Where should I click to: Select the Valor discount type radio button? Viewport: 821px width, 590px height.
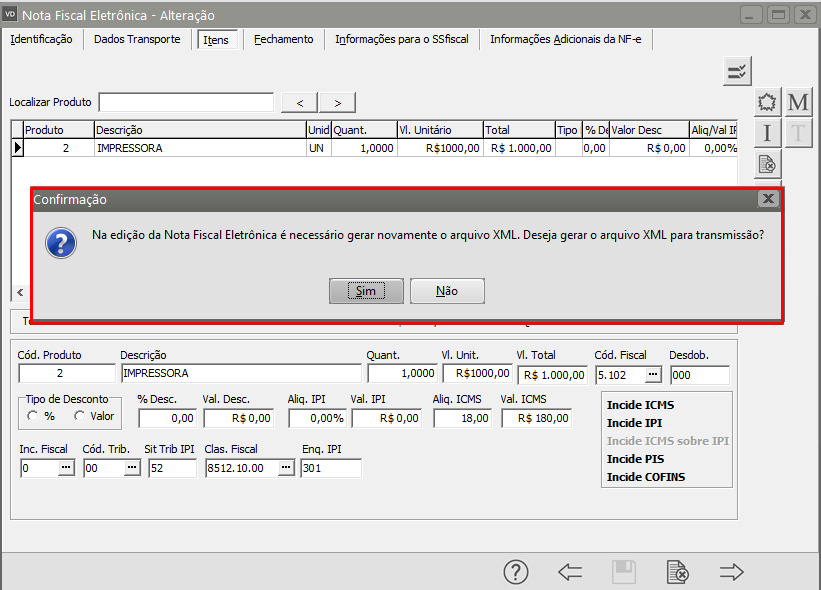(x=79, y=416)
